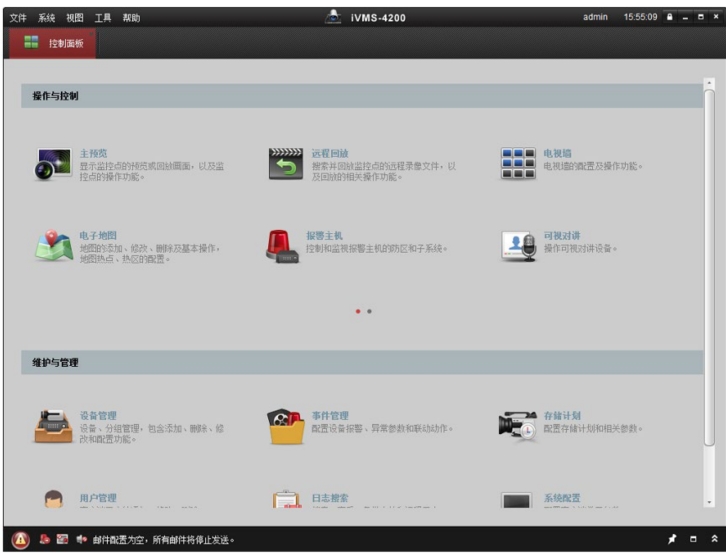The width and height of the screenshot is (726, 553).
Task: Click the 远程回放 link text
Action: click(330, 153)
